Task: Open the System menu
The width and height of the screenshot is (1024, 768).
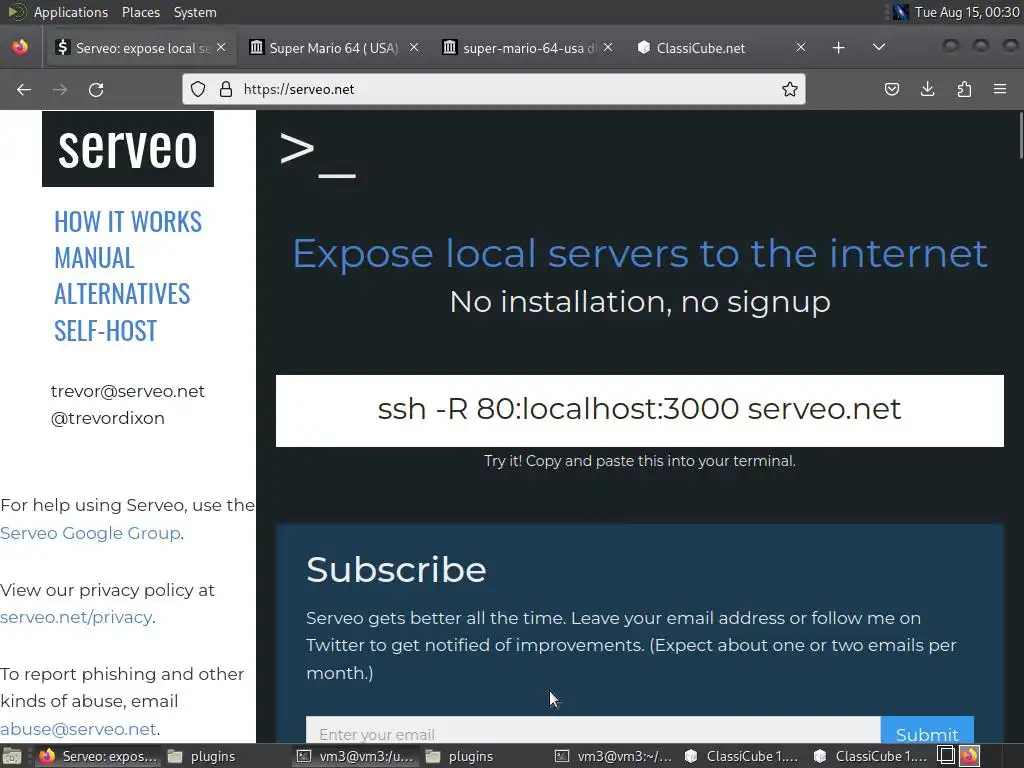Action: pos(195,12)
